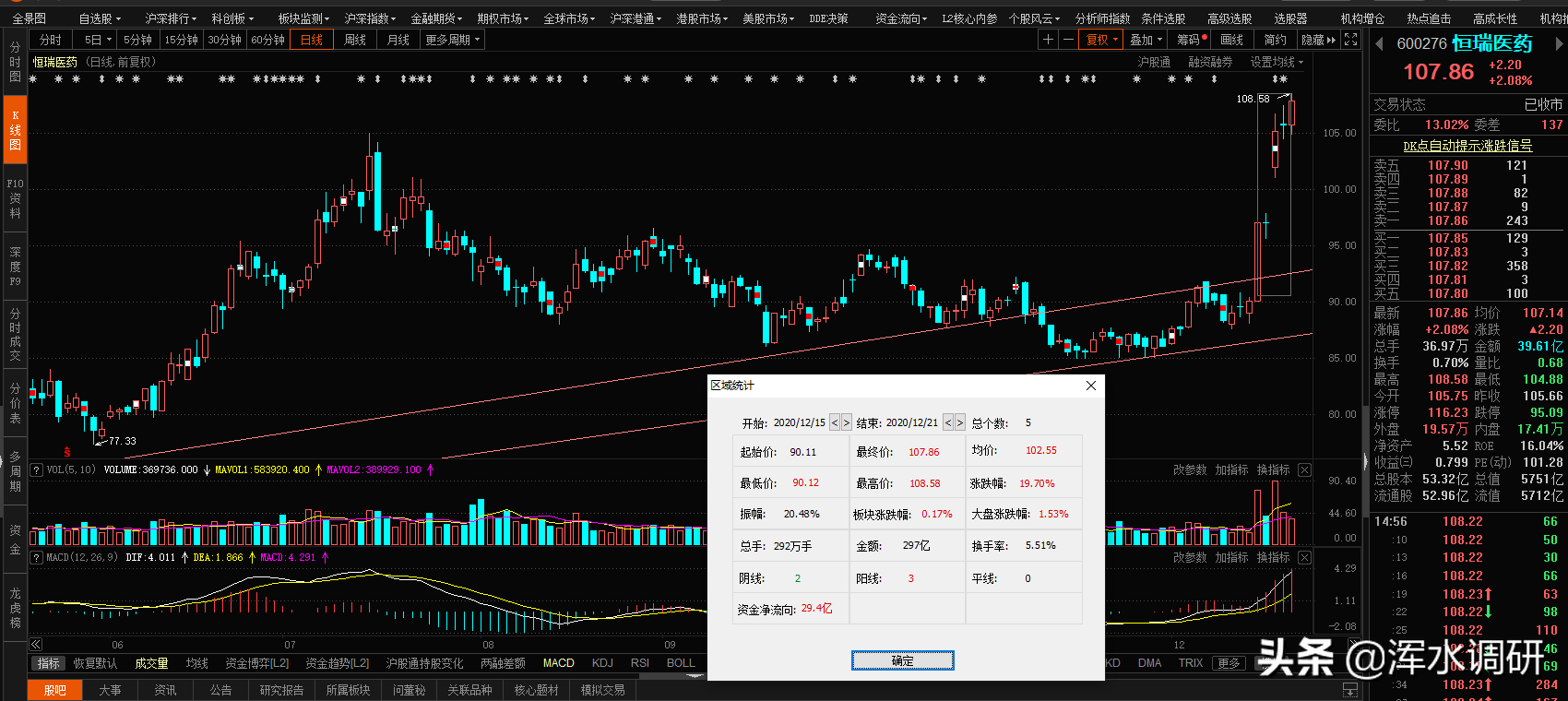Open the 设置均线 moving average settings dropdown
The height and width of the screenshot is (701, 1568).
tap(1277, 62)
